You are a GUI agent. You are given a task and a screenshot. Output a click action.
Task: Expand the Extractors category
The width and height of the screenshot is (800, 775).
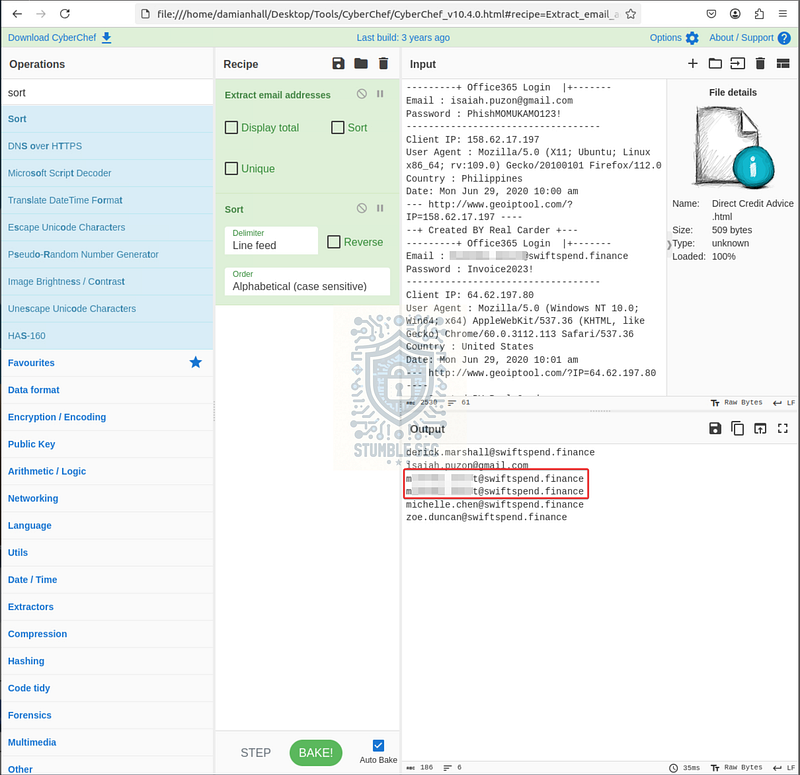tap(107, 607)
